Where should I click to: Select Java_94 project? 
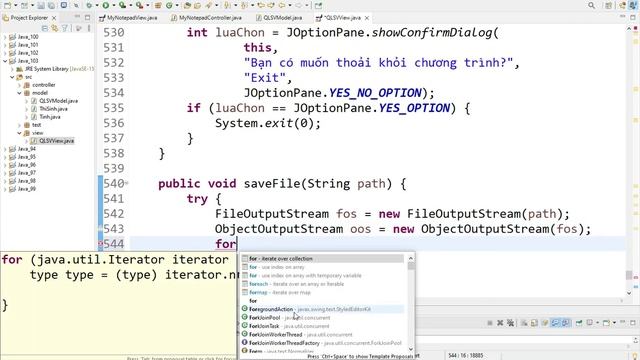(27, 149)
